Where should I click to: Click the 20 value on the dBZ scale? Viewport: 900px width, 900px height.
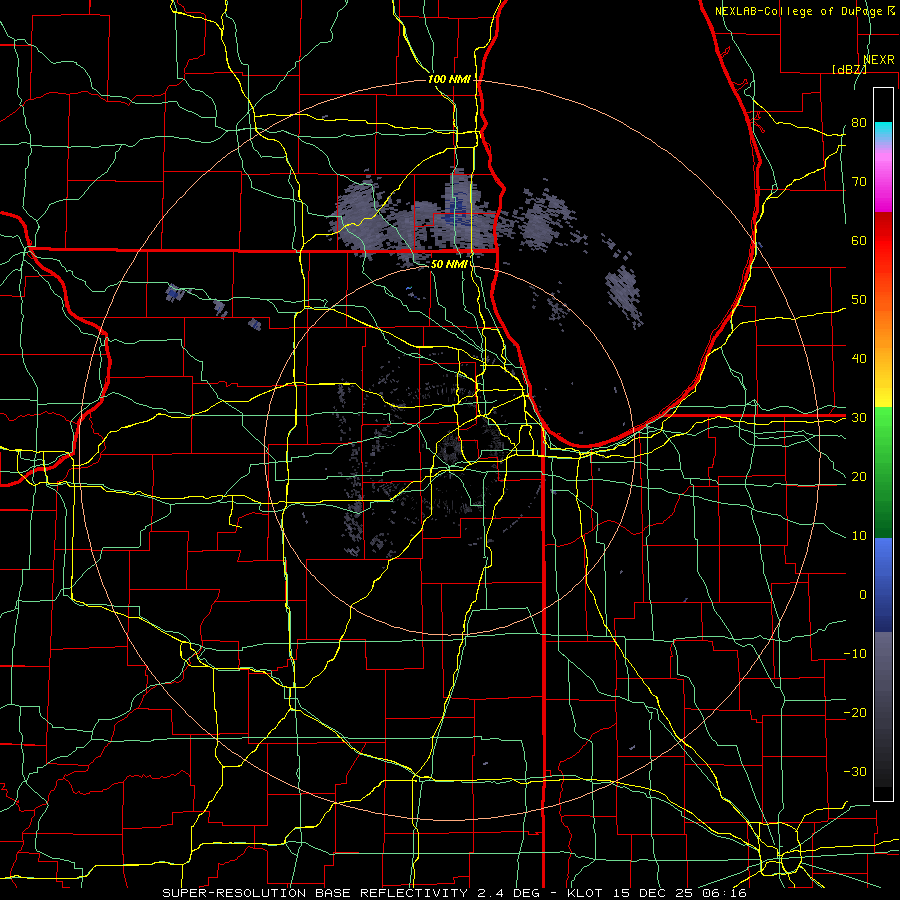point(859,477)
